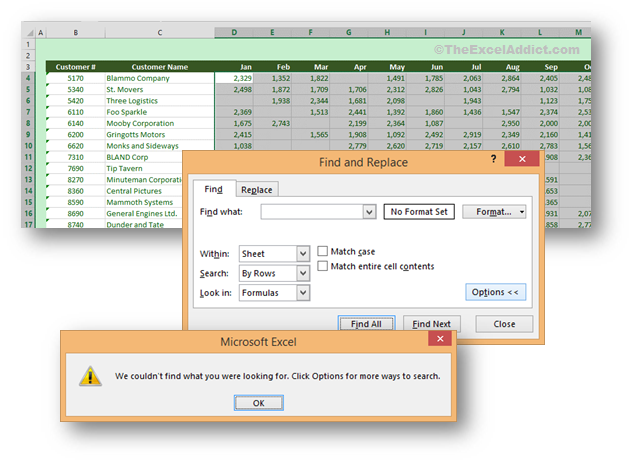Image resolution: width=633 pixels, height=464 pixels.
Task: Tick Match entire cell contents checkbox
Action: pyautogui.click(x=322, y=266)
